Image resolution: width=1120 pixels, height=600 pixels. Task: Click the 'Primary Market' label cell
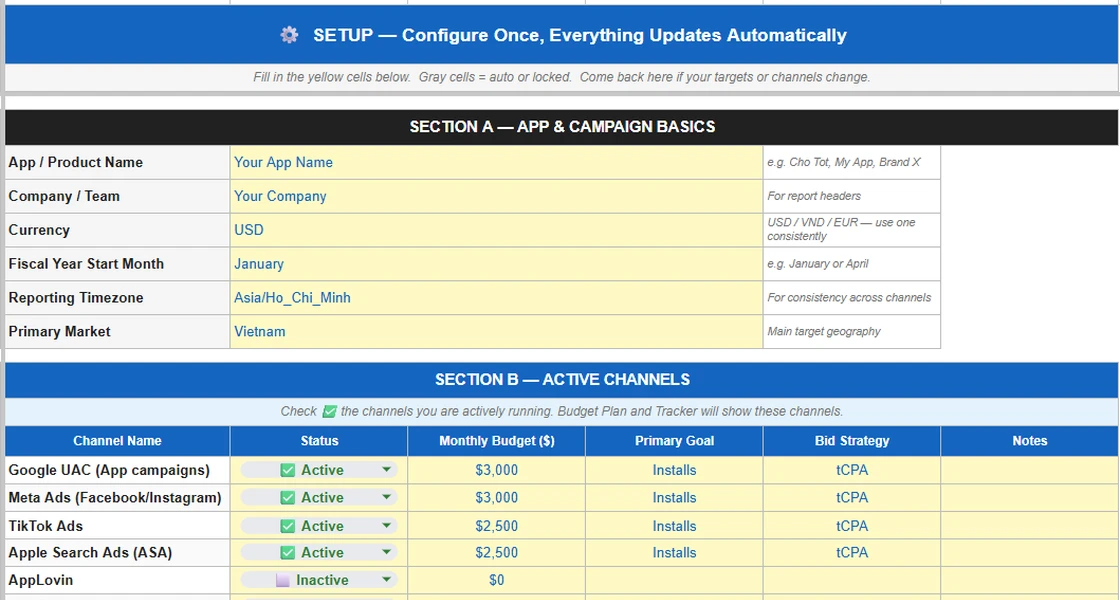pyautogui.click(x=117, y=331)
